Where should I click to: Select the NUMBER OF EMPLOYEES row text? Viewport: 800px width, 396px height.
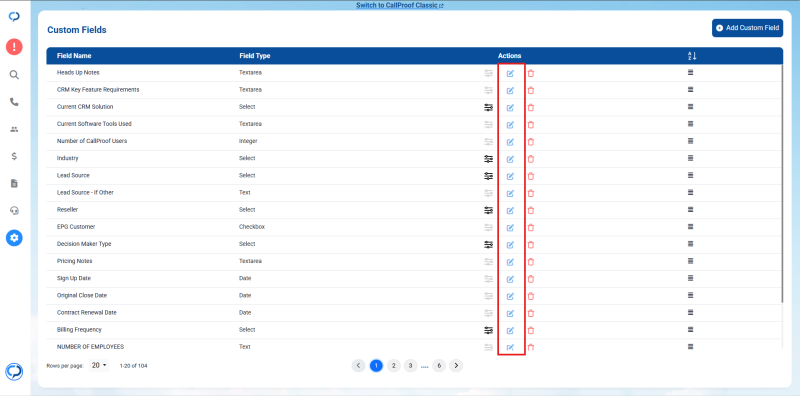point(90,346)
